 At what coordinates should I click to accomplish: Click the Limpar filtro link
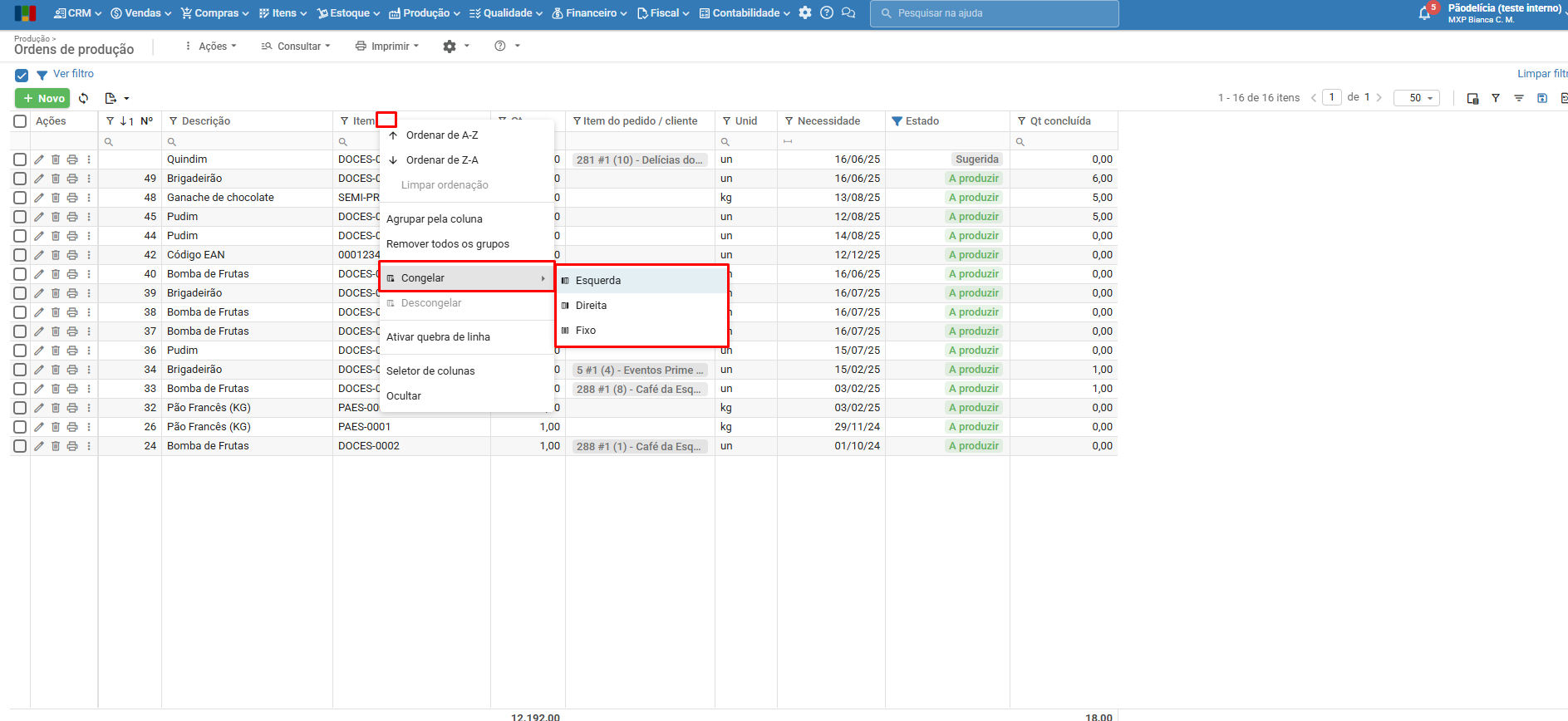click(1541, 74)
